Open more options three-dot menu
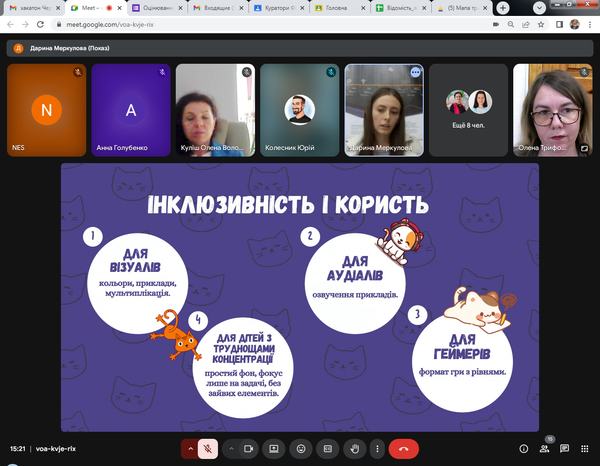600x466 pixels. click(375, 449)
